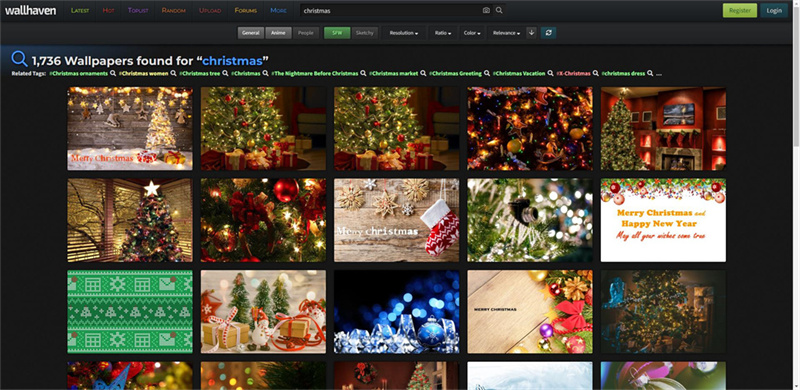800x390 pixels.
Task: Go to the Toplist page
Action: click(138, 10)
